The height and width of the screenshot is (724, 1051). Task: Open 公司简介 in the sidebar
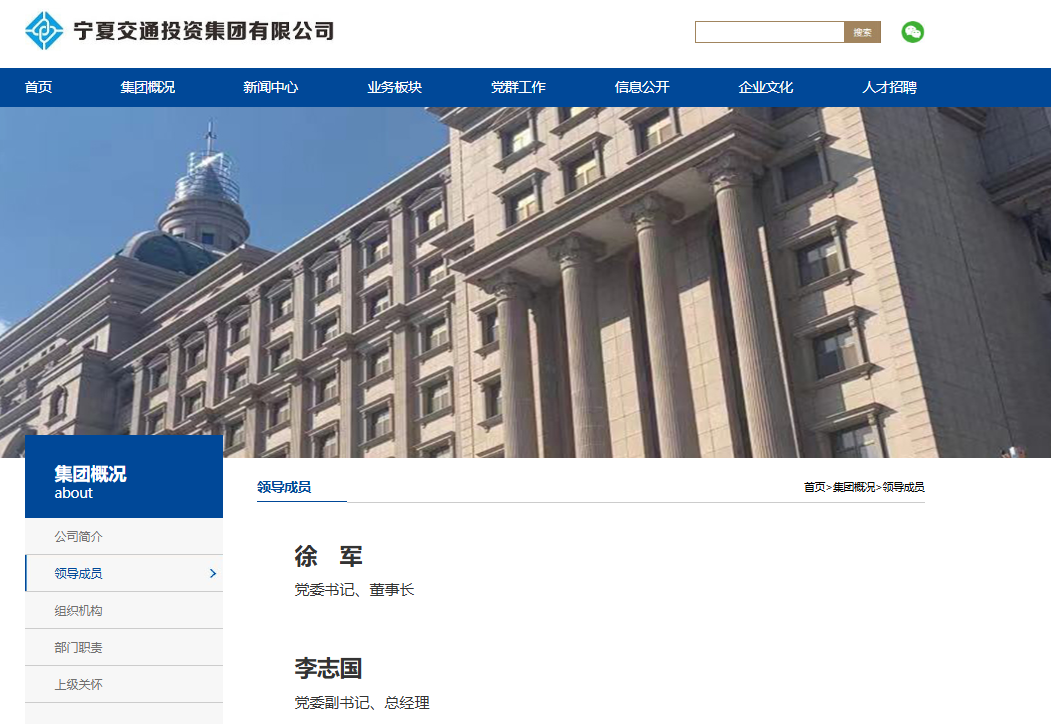(x=78, y=537)
